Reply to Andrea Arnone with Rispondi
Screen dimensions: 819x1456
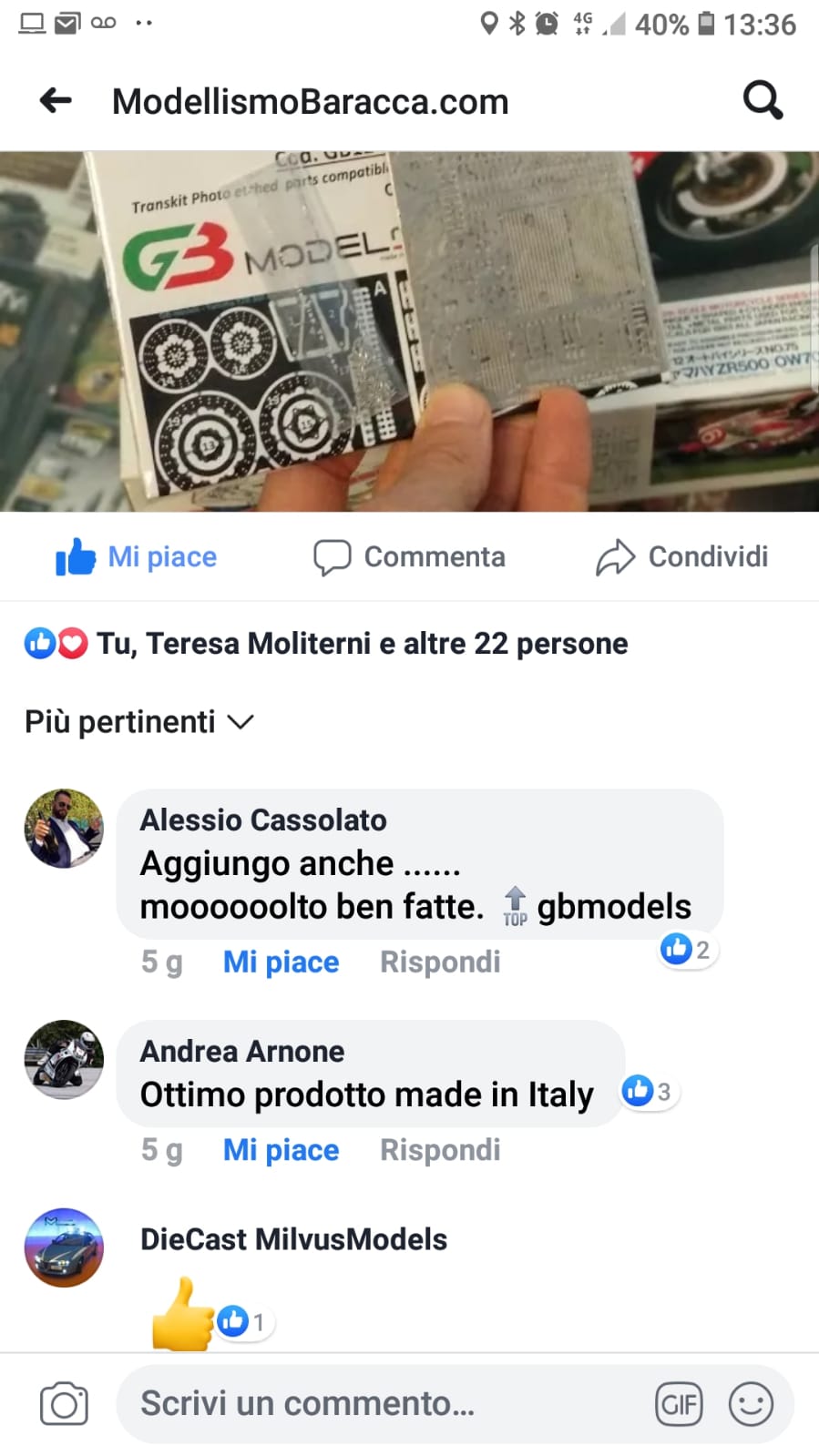click(440, 1150)
